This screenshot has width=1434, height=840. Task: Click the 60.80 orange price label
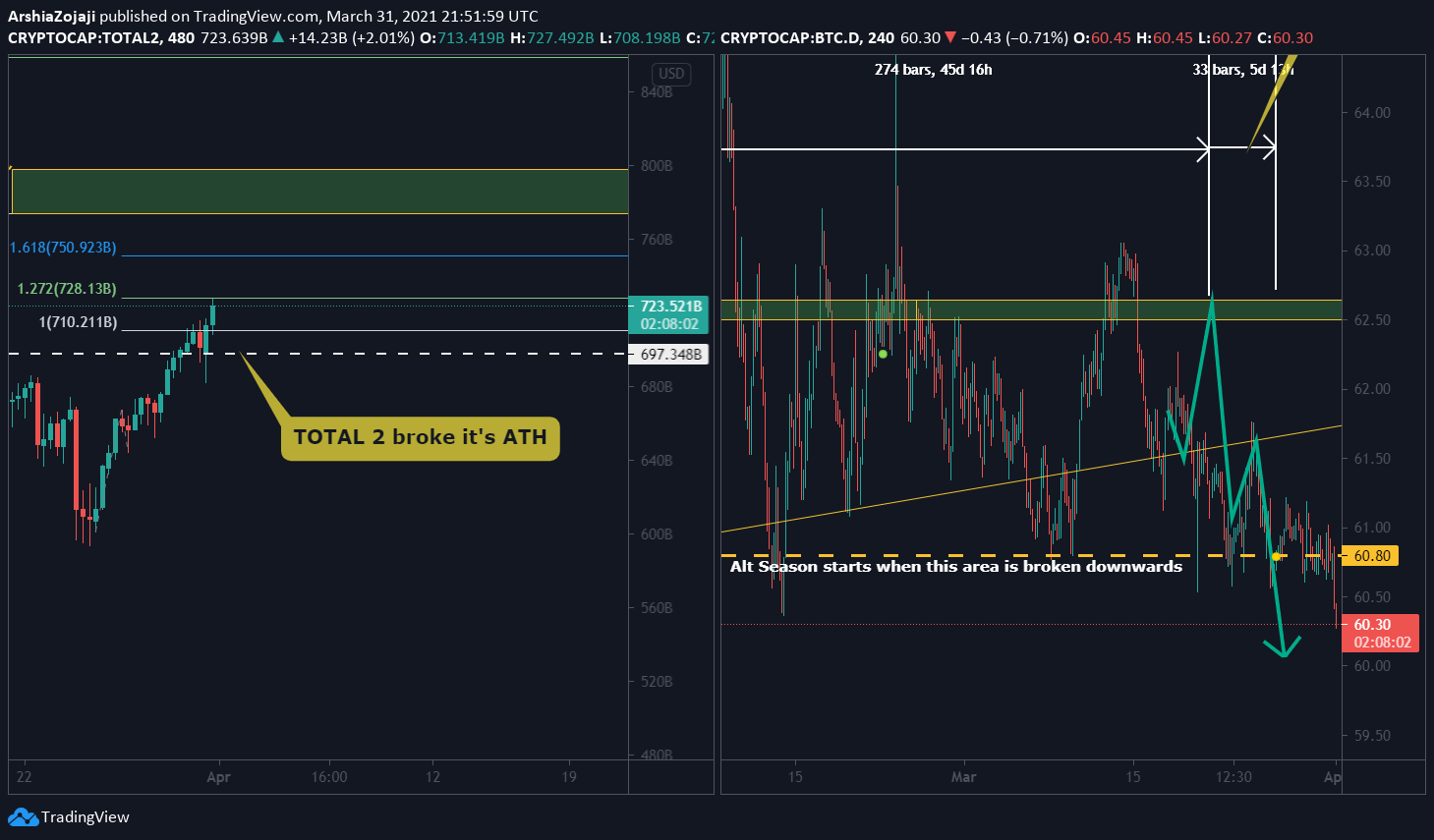(x=1372, y=556)
